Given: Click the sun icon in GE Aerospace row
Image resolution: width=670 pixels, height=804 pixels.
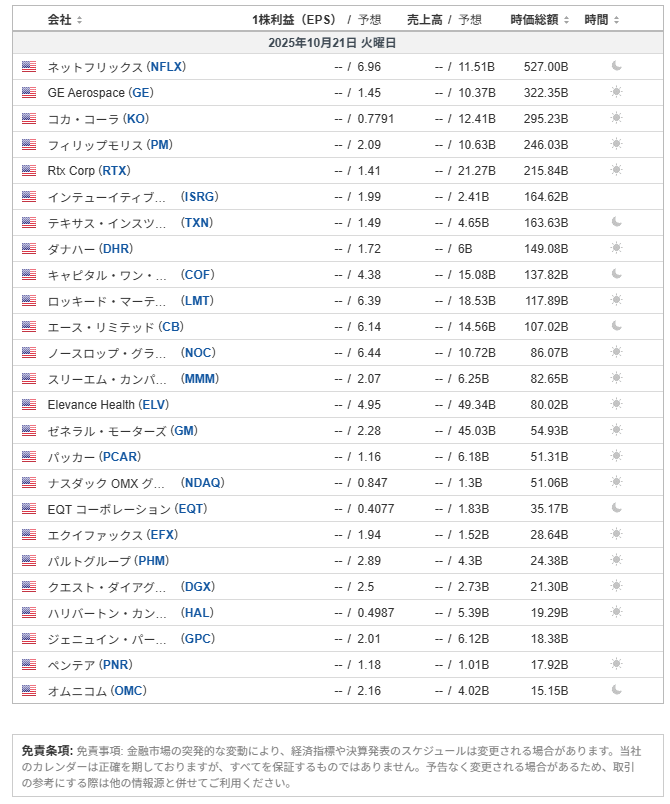Looking at the screenshot, I should pos(617,92).
